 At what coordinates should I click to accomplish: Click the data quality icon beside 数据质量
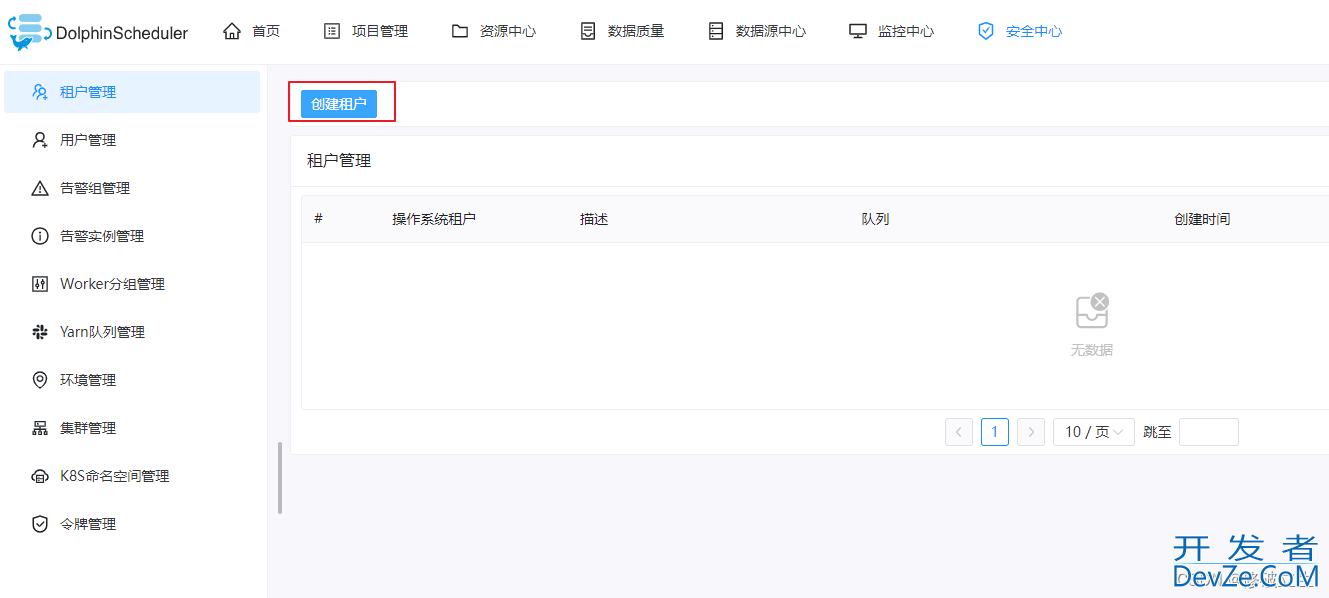[588, 31]
